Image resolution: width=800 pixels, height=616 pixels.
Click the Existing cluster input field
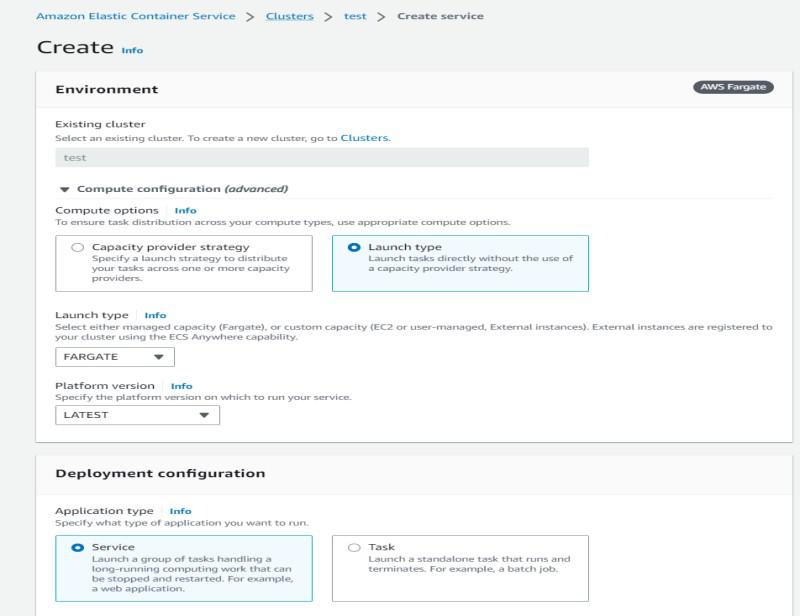click(321, 157)
